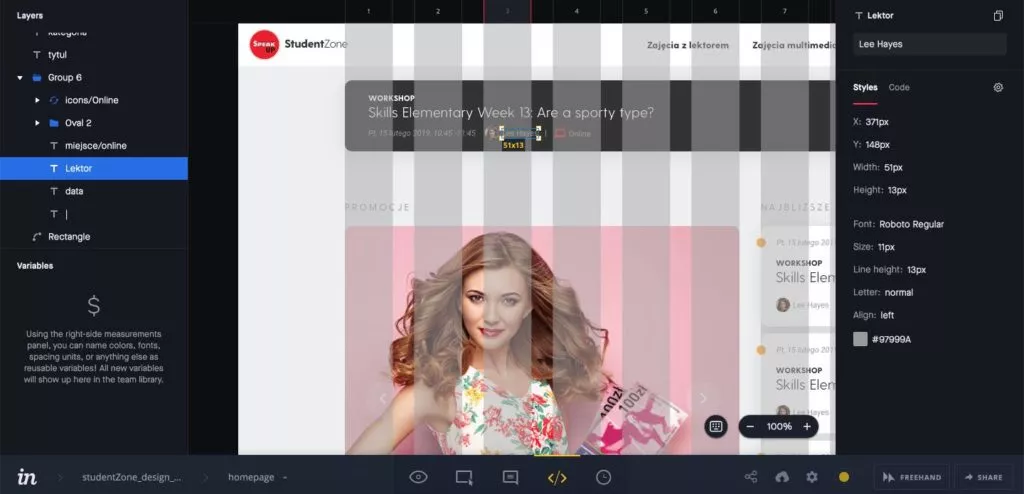Open Comment mode speech bubble icon
Viewport: 1024px width, 494px height.
[510, 477]
